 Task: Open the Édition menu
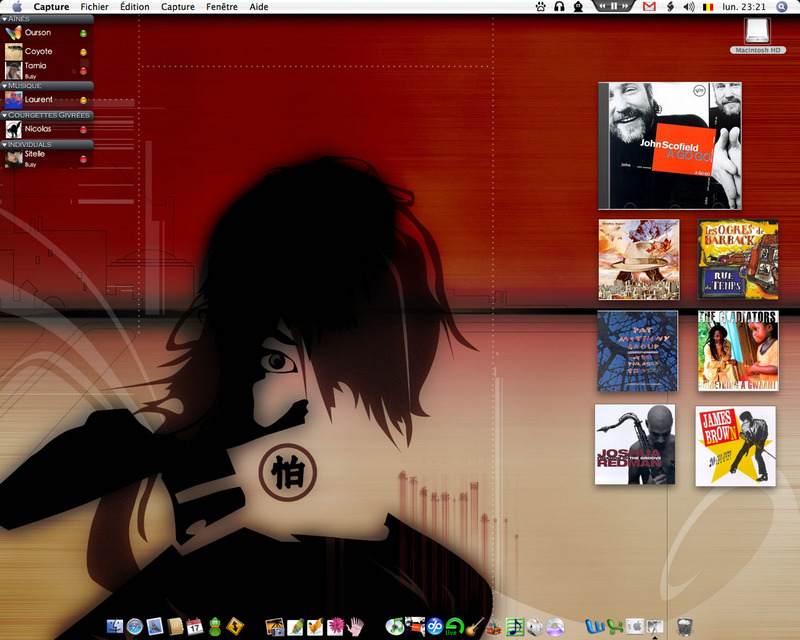pos(135,7)
